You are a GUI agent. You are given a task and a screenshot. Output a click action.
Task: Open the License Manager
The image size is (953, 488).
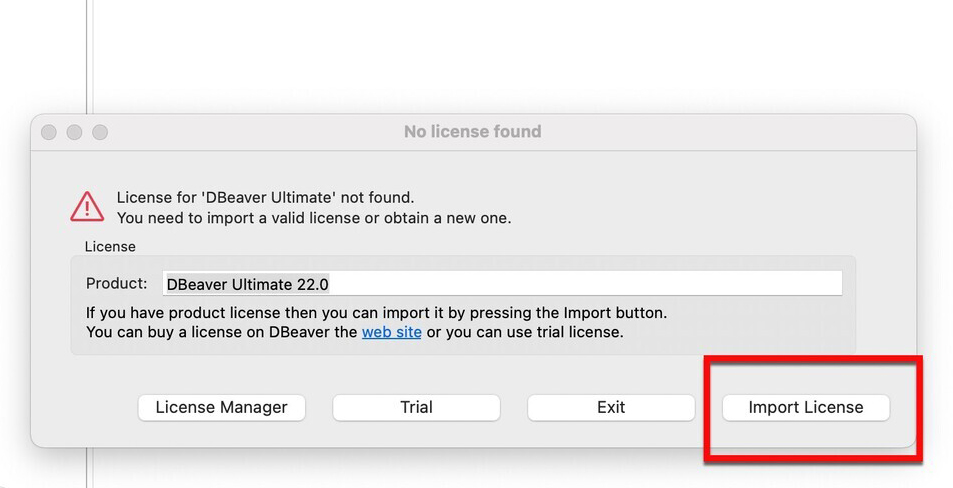pyautogui.click(x=221, y=407)
